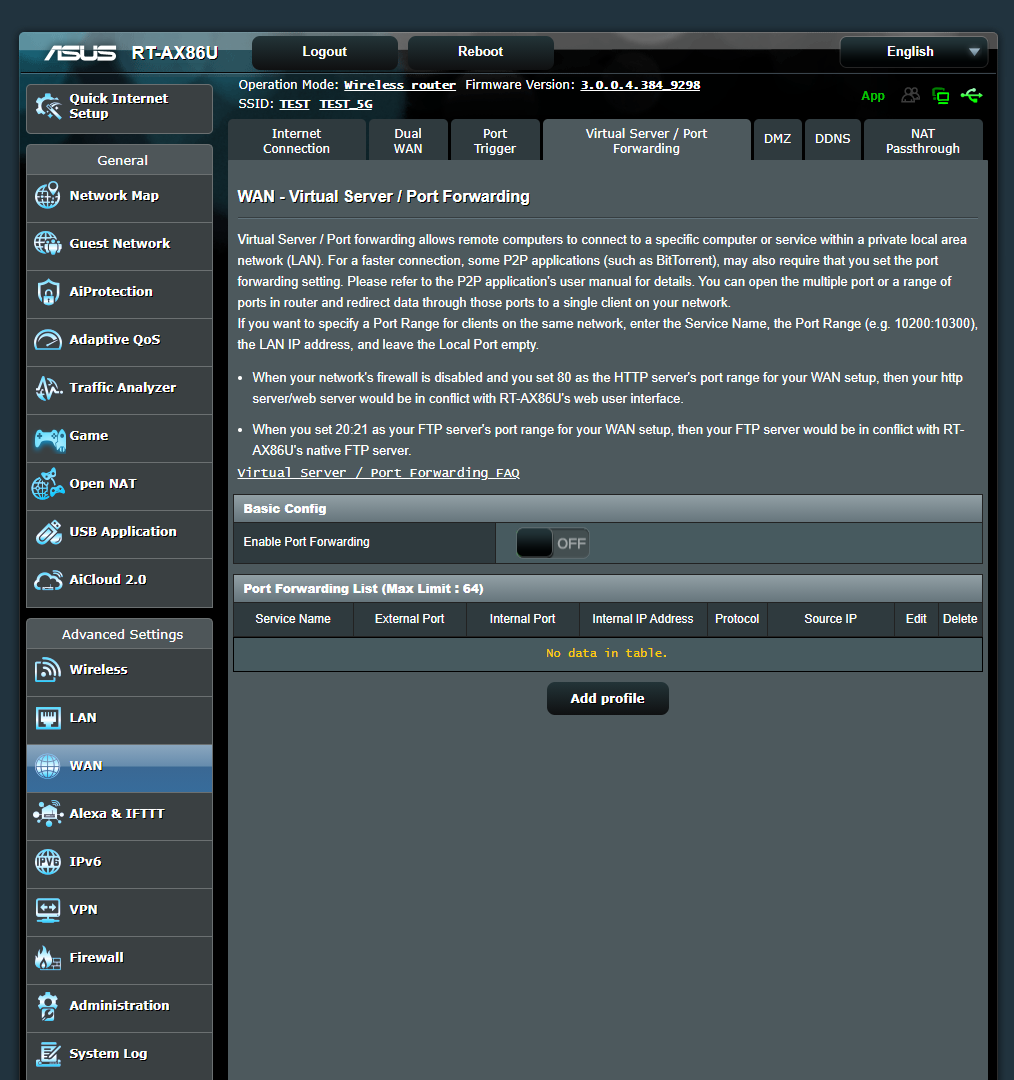Screen dimensions: 1014x1080
Task: Click the Alexa & IFTTT icon
Action: [x=48, y=814]
